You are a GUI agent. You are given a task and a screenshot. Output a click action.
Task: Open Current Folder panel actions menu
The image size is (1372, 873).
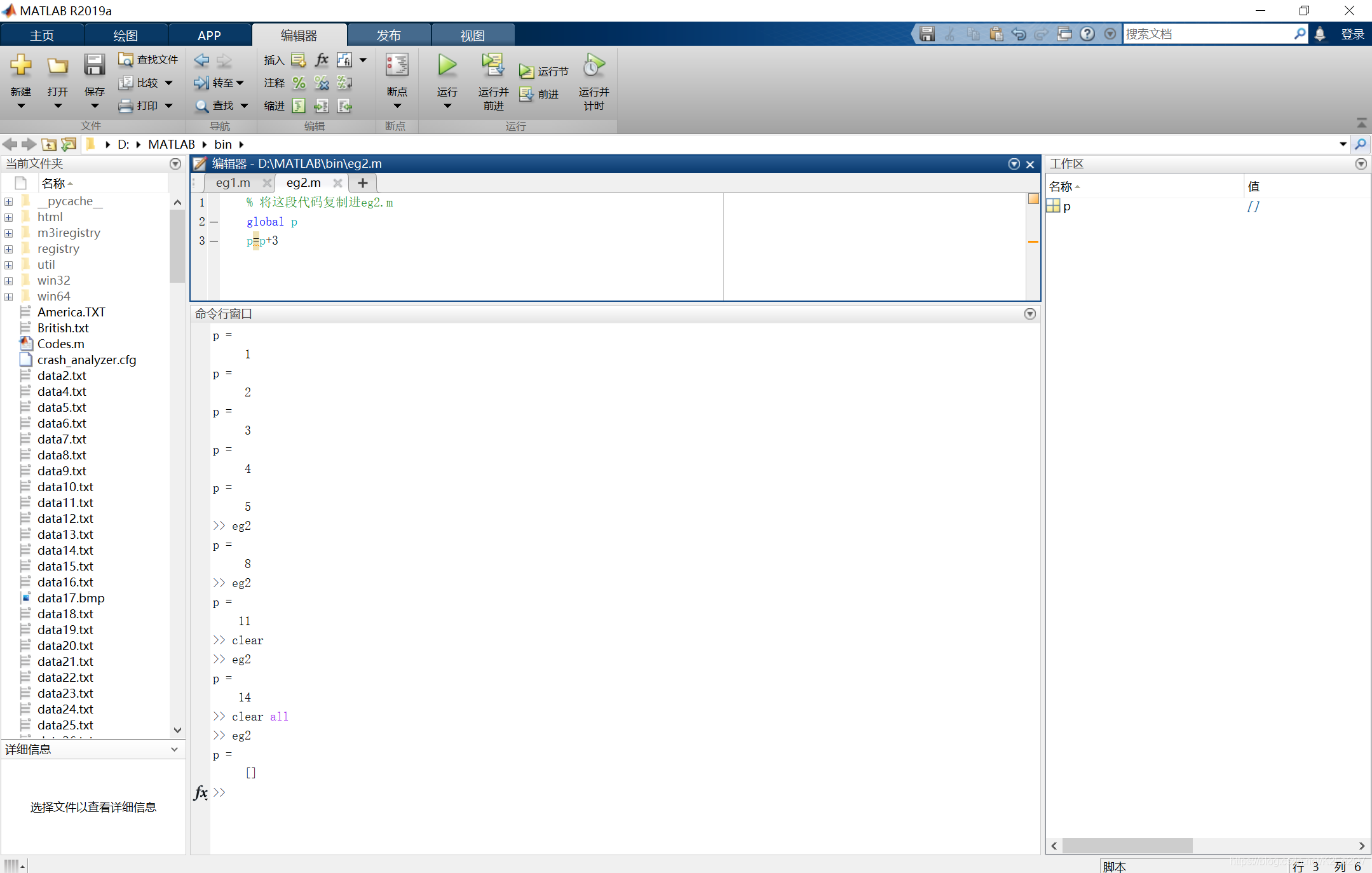[x=175, y=164]
